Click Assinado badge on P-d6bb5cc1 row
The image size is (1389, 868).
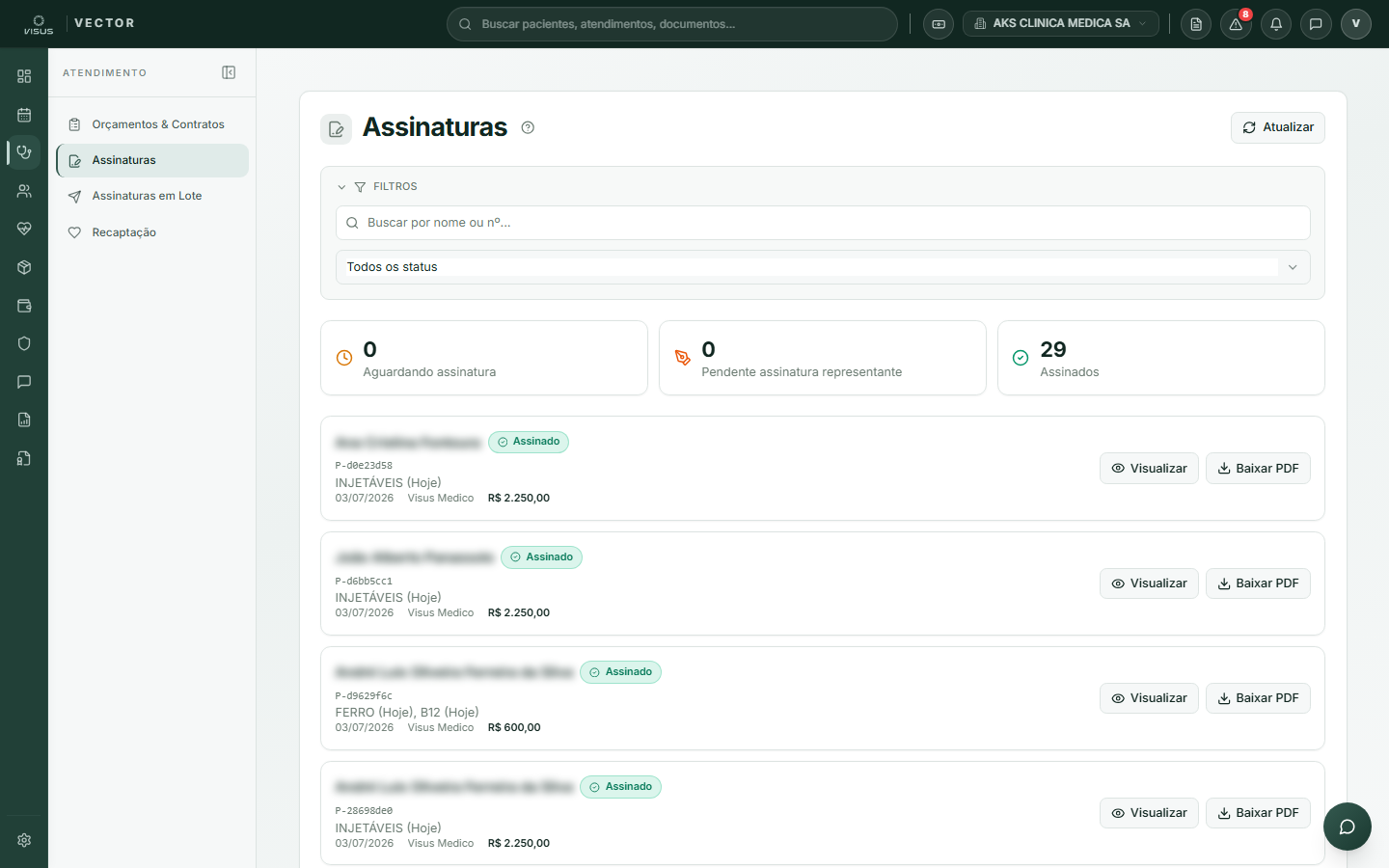tap(541, 557)
